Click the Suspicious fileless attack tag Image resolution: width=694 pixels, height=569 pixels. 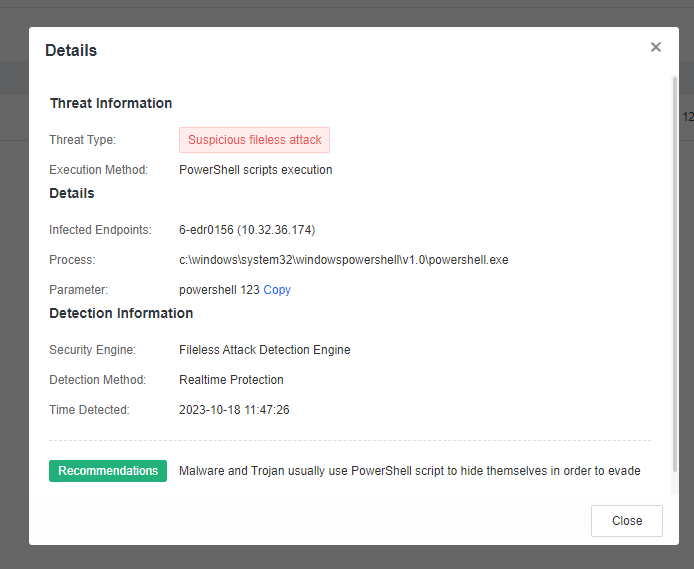click(x=254, y=140)
